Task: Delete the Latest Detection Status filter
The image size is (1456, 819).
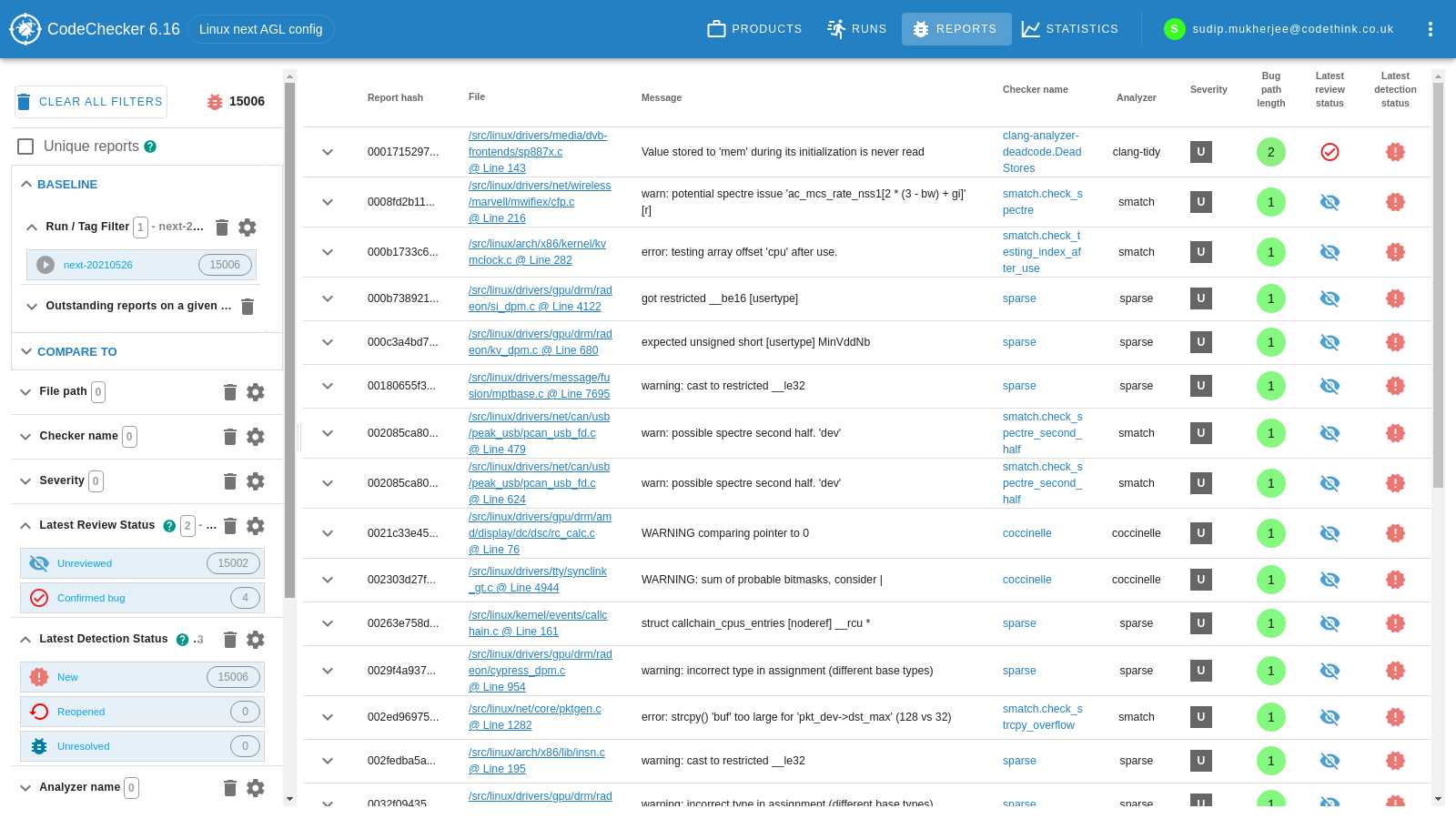Action: (x=229, y=640)
